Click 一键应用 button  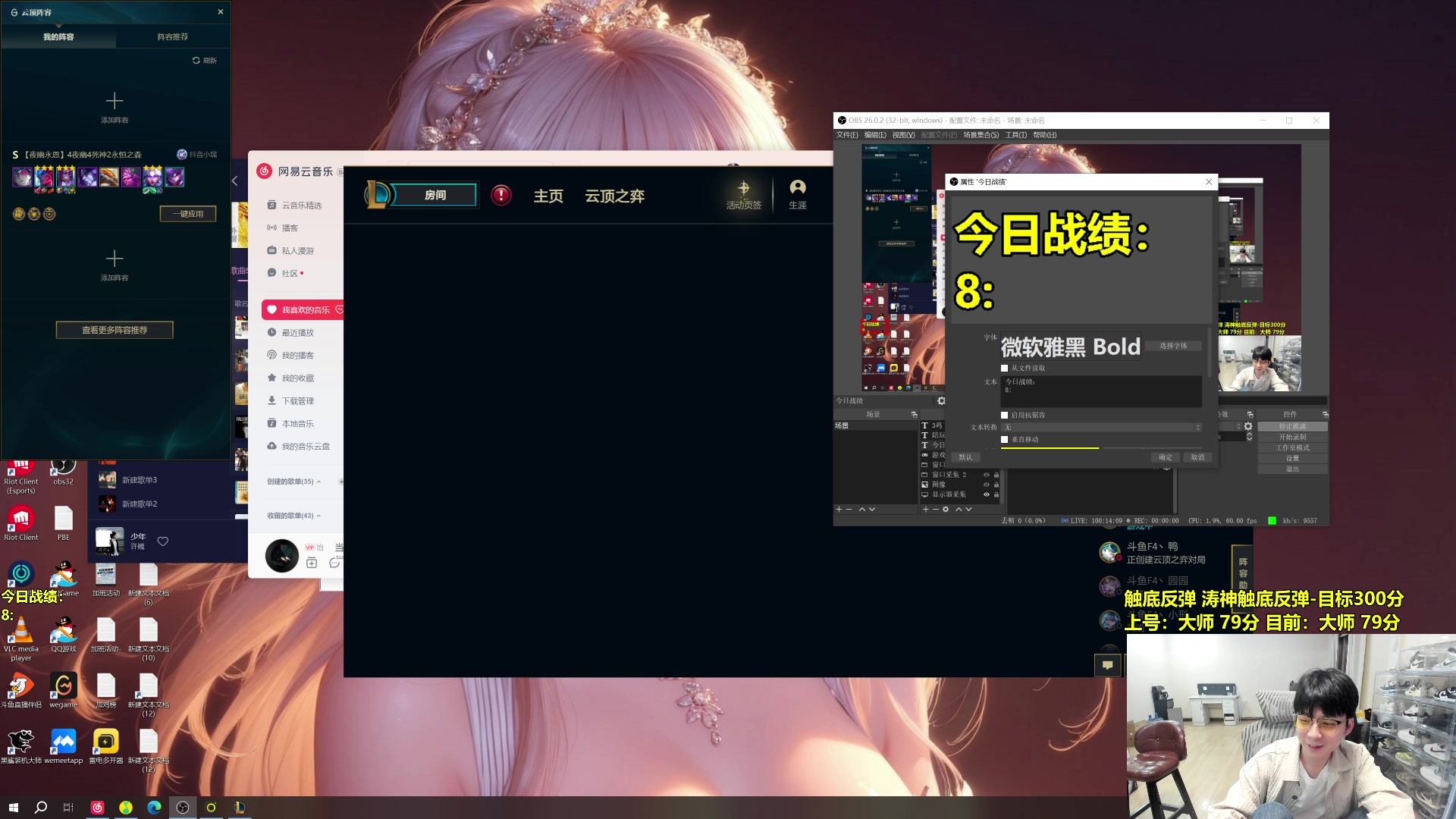click(187, 214)
